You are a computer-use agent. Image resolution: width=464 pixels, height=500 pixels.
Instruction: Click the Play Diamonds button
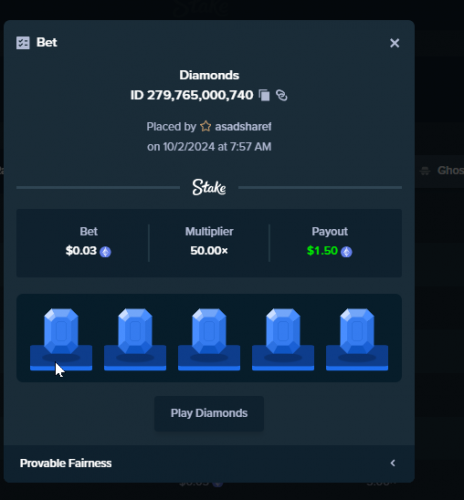(x=209, y=413)
